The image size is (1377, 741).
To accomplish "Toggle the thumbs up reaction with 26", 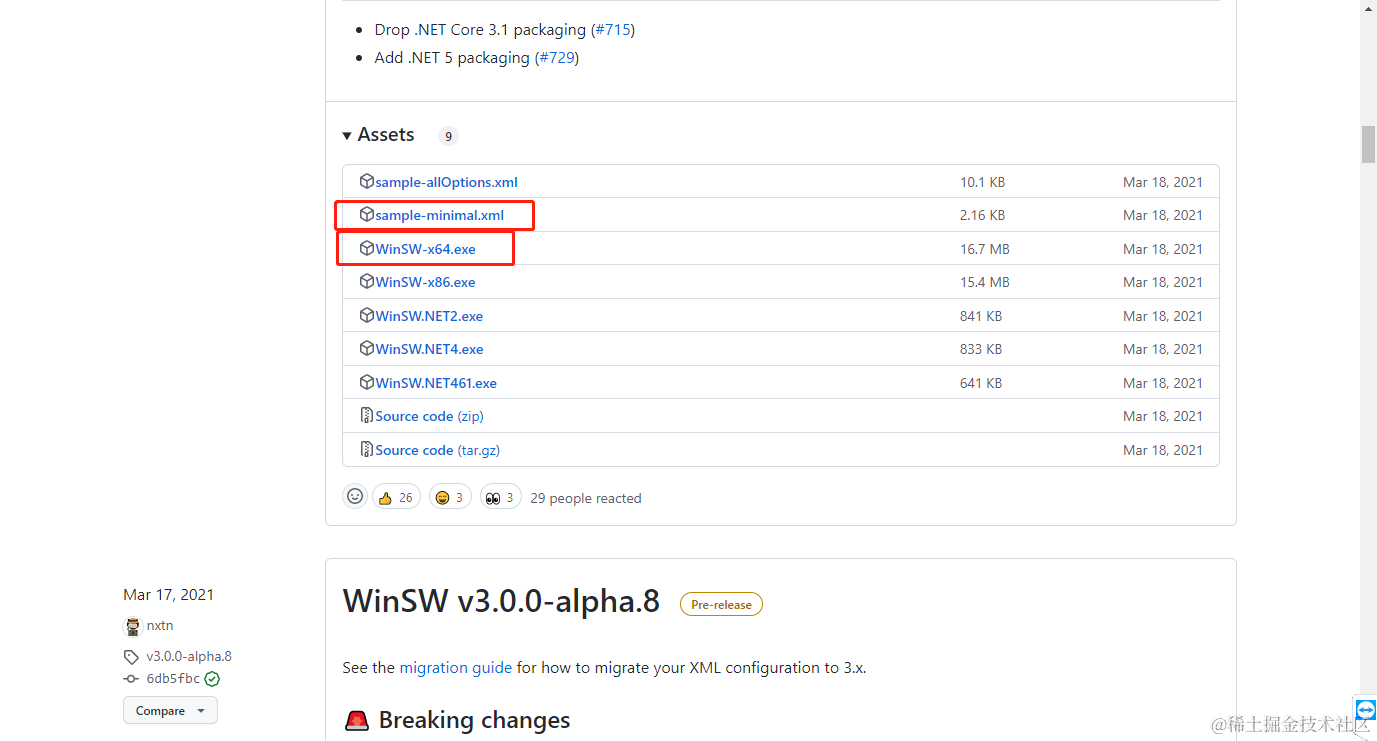I will click(x=396, y=497).
